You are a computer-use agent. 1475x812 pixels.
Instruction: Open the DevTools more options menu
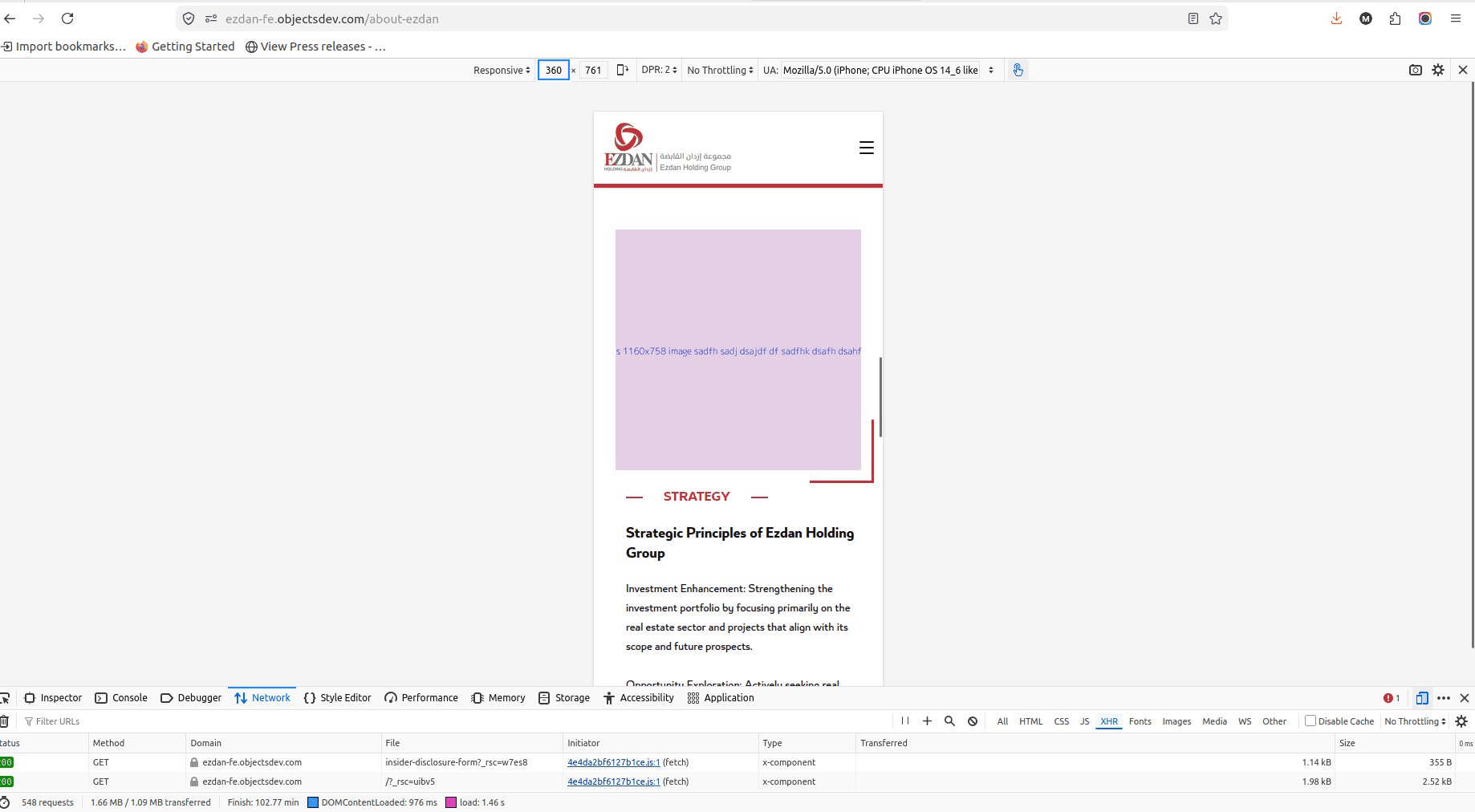point(1444,698)
